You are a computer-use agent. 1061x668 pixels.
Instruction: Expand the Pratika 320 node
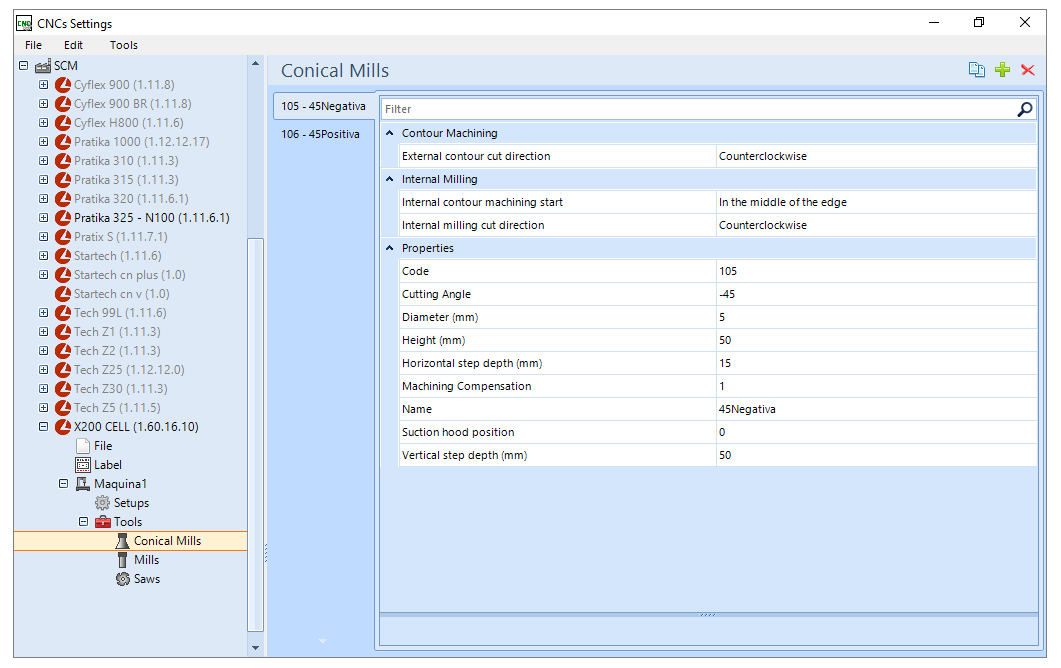43,198
